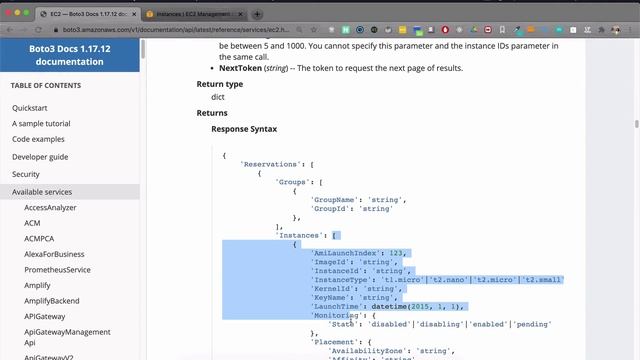Viewport: 640px width, 360px height.
Task: Click the green H extension icon
Action: pyautogui.click(x=346, y=30)
